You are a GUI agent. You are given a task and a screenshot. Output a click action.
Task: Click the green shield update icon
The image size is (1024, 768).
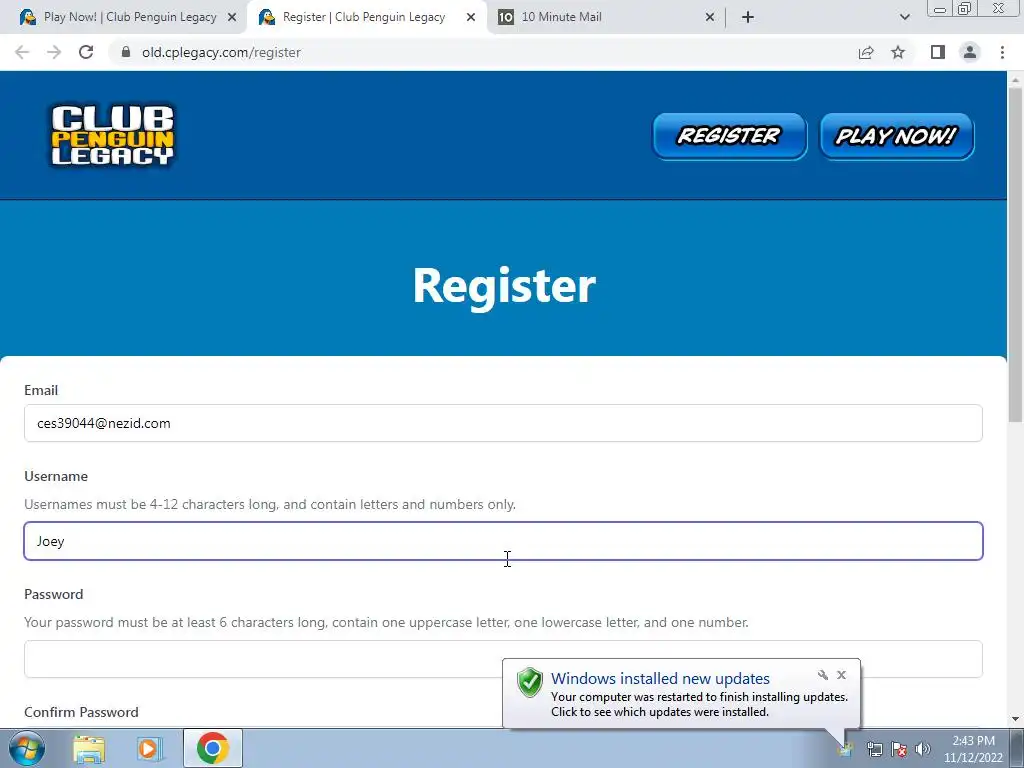pyautogui.click(x=530, y=682)
